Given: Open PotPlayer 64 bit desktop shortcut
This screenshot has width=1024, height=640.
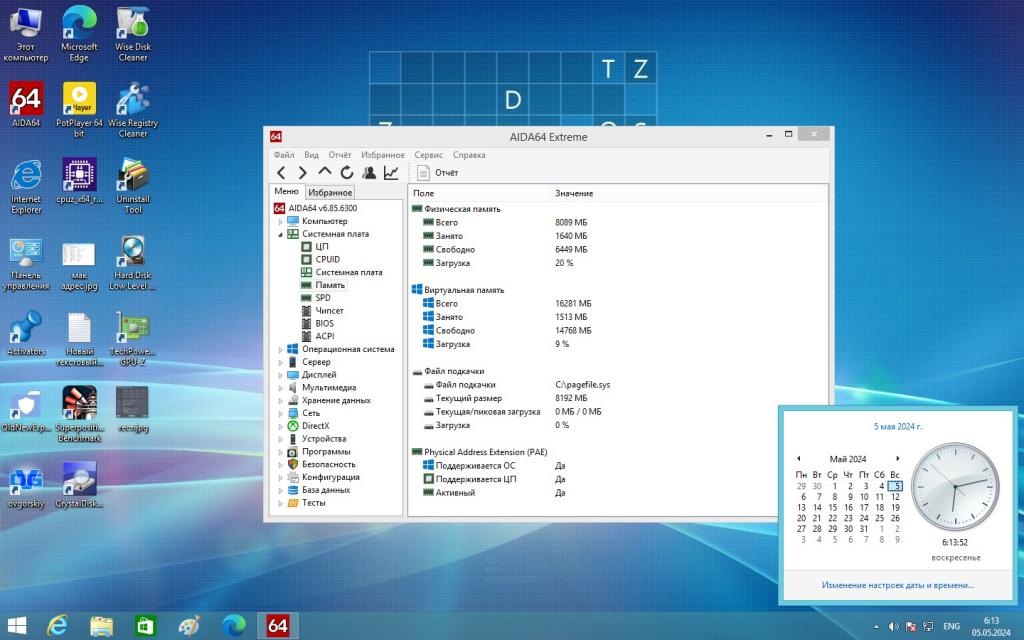Looking at the screenshot, I should point(79,109).
